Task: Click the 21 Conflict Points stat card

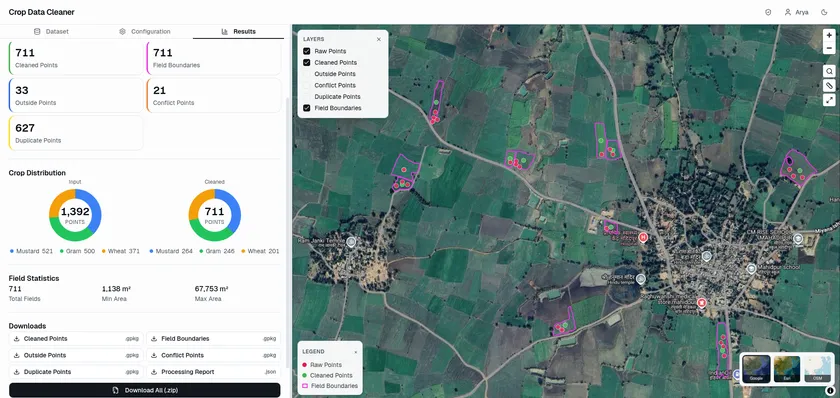Action: click(214, 96)
